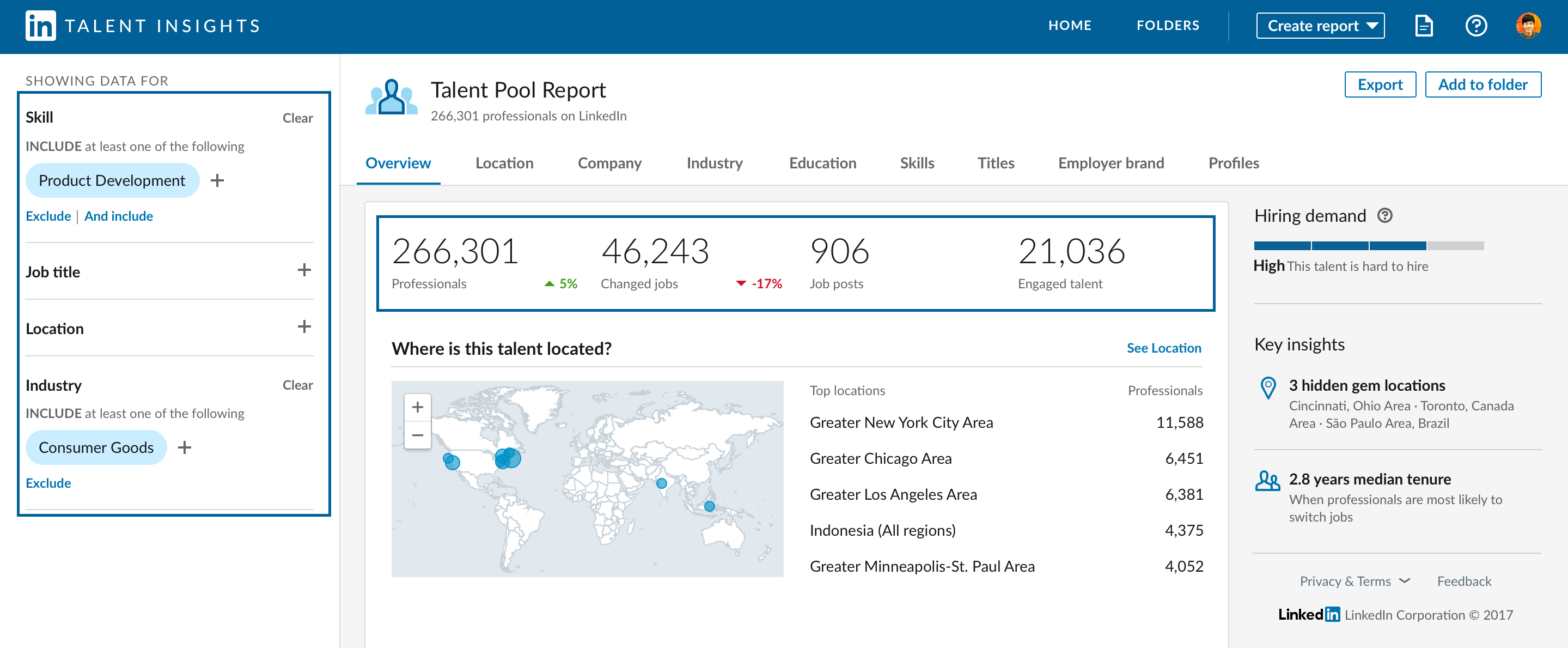This screenshot has width=1568, height=648.
Task: Open the Create report dropdown
Action: pos(1320,26)
